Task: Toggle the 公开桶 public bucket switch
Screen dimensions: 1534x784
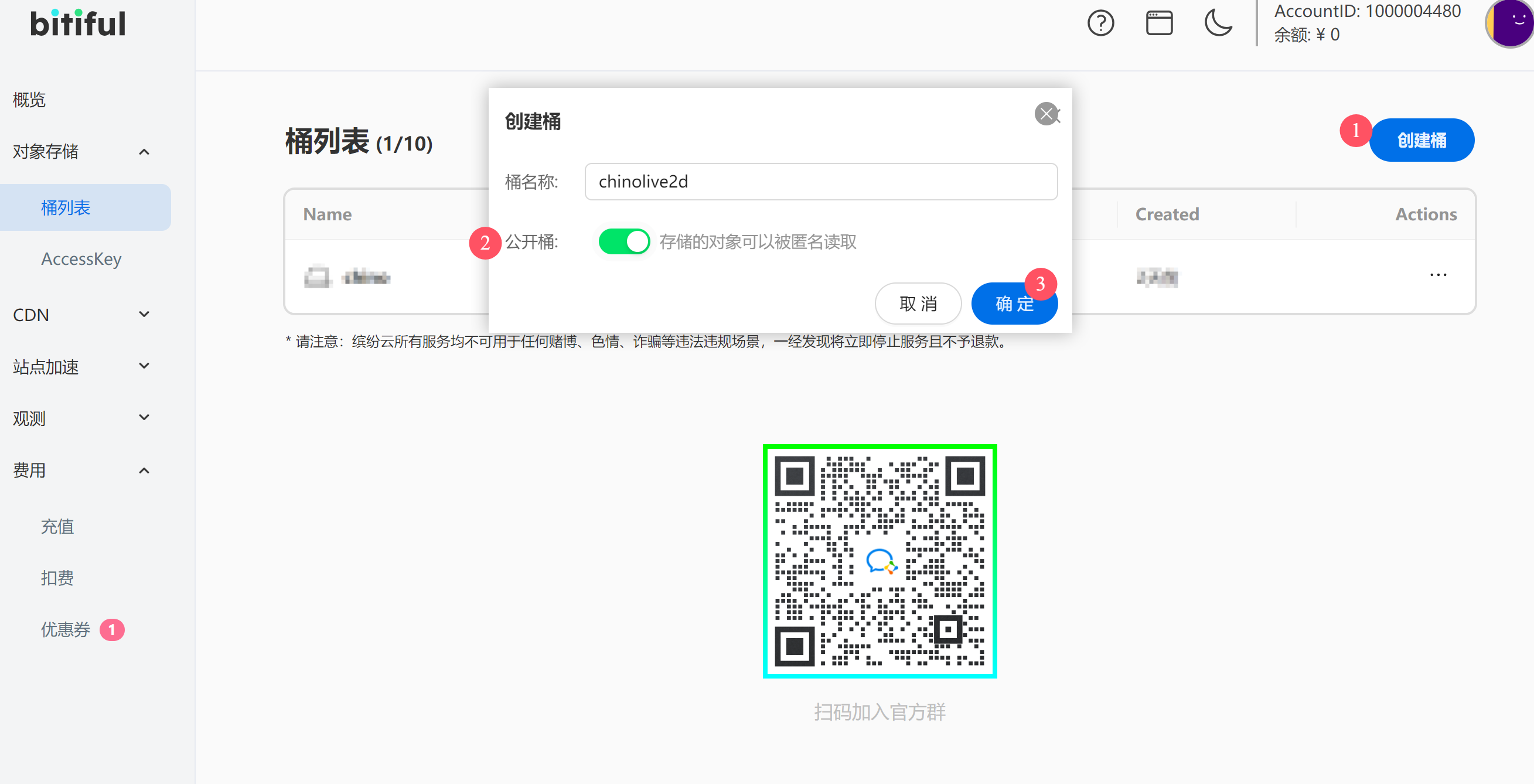Action: (x=623, y=241)
